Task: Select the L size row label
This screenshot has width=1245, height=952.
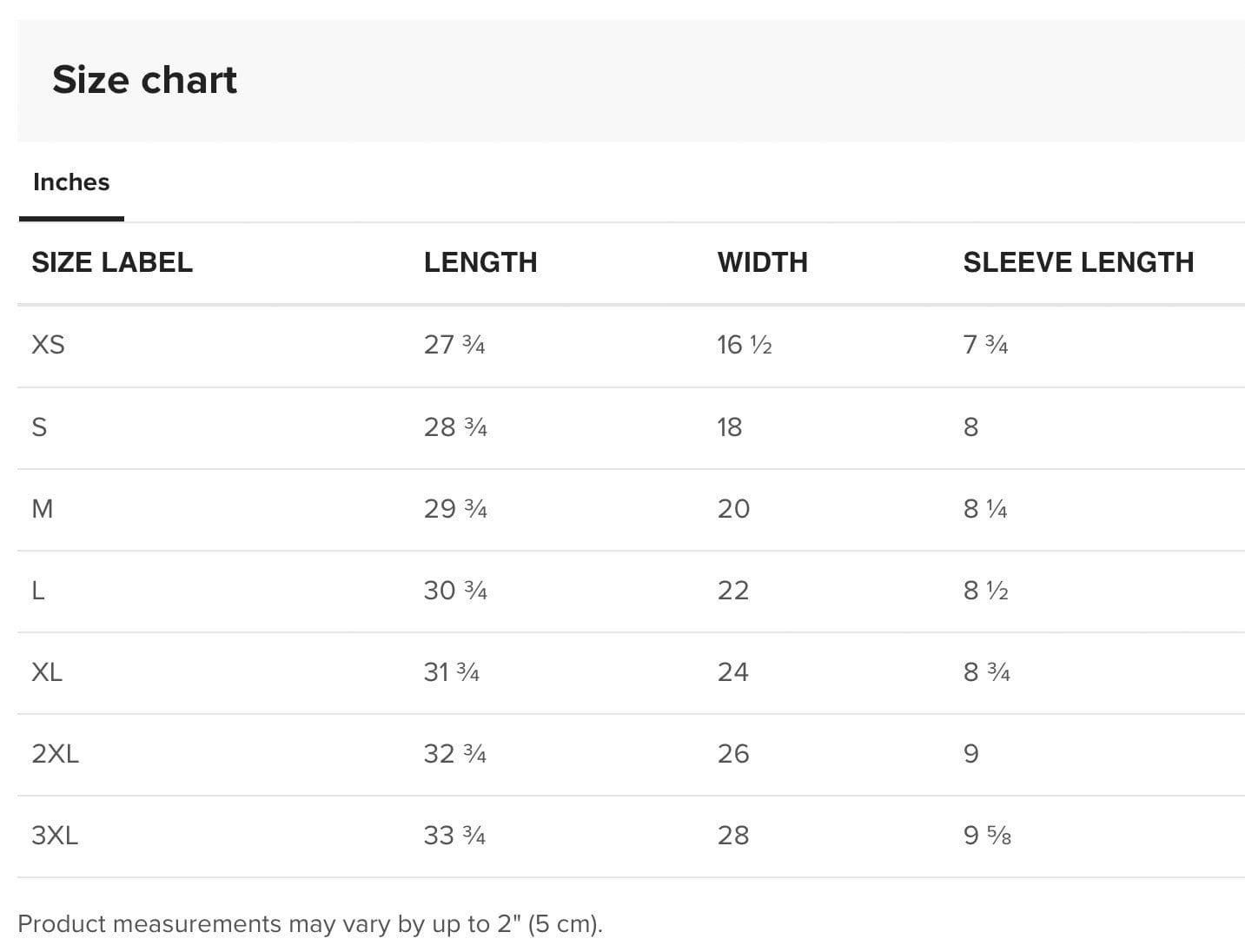Action: click(38, 591)
